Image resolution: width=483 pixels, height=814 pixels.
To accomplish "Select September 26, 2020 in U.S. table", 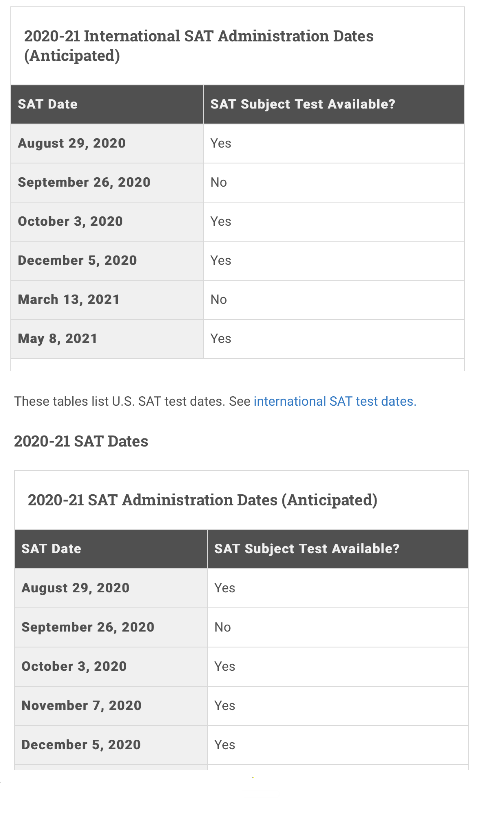I will pyautogui.click(x=88, y=627).
